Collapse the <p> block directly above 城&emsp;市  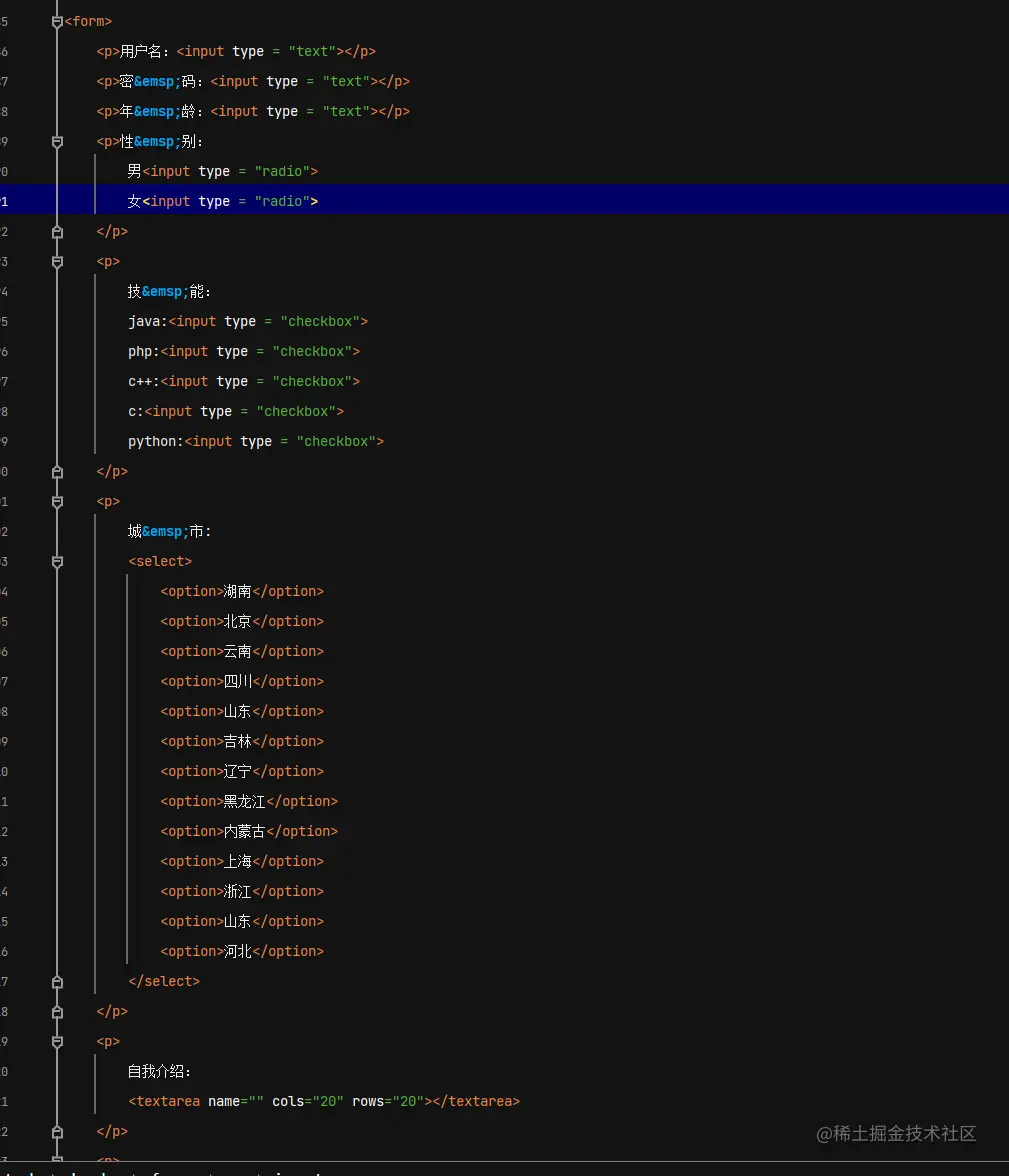pyautogui.click(x=57, y=502)
